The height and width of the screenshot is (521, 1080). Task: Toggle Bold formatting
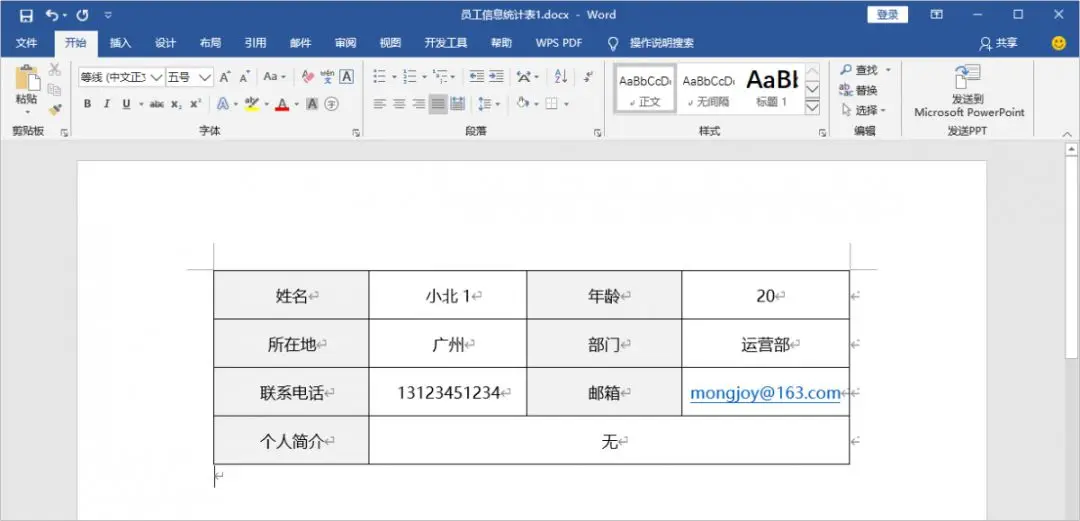click(87, 104)
